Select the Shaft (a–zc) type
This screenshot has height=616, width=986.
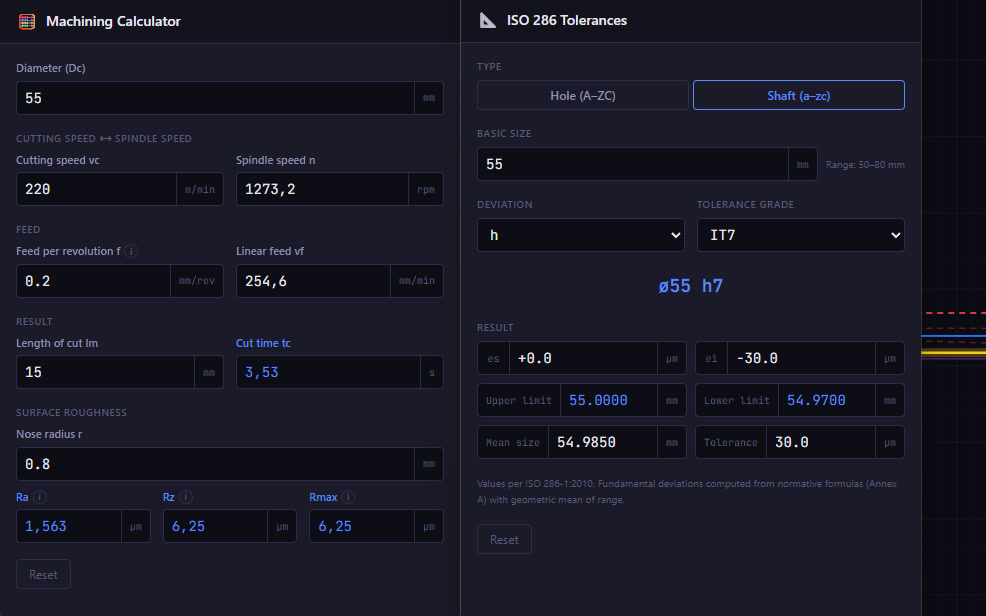coord(799,96)
